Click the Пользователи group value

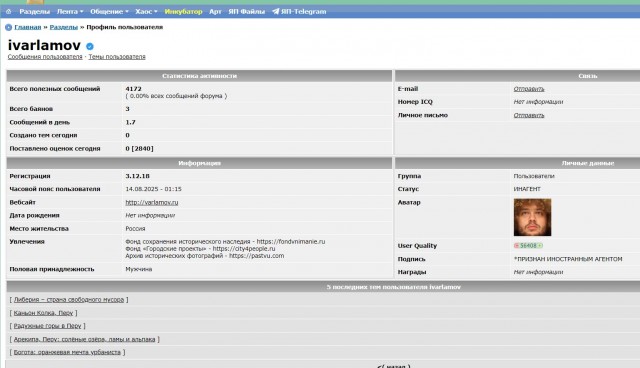(x=534, y=176)
